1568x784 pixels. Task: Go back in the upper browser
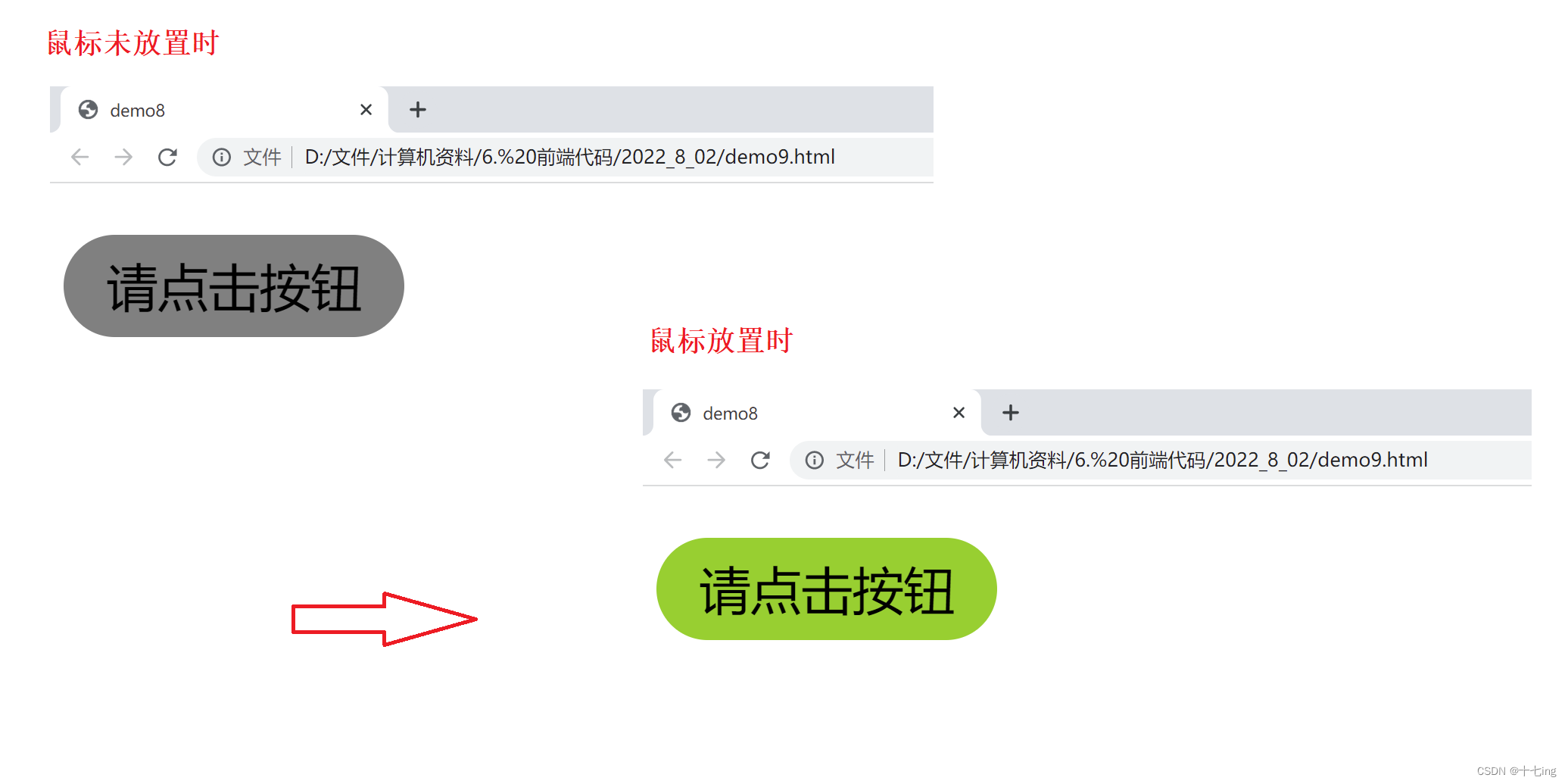pyautogui.click(x=79, y=157)
